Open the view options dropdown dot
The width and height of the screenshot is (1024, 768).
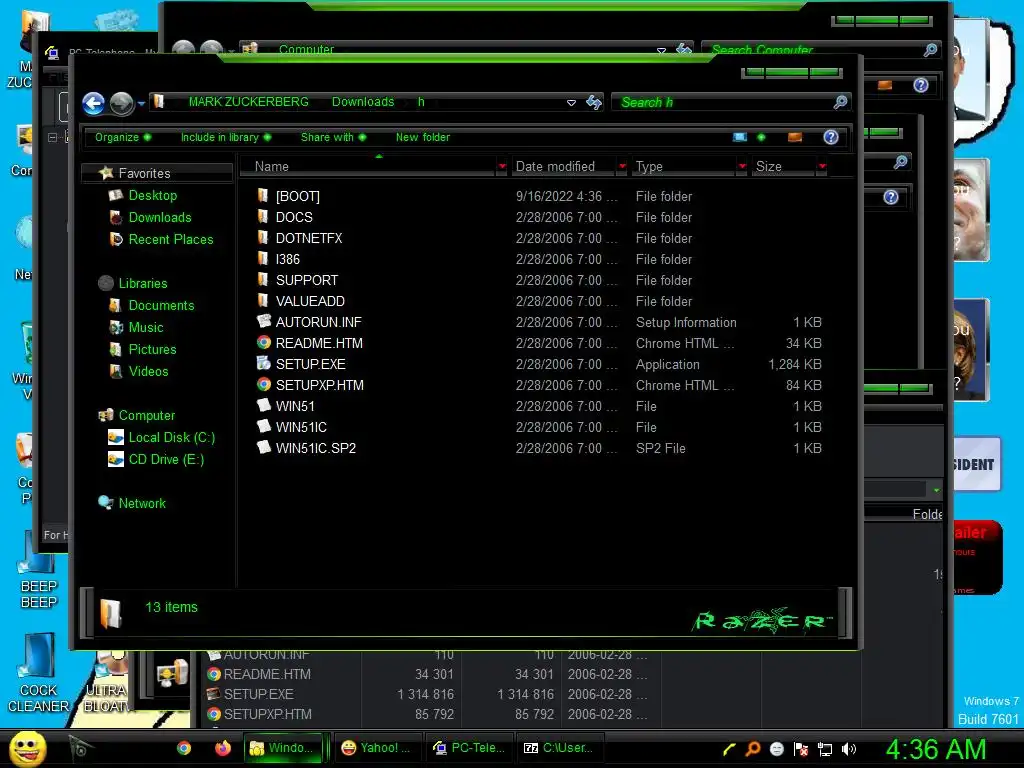pyautogui.click(x=761, y=137)
